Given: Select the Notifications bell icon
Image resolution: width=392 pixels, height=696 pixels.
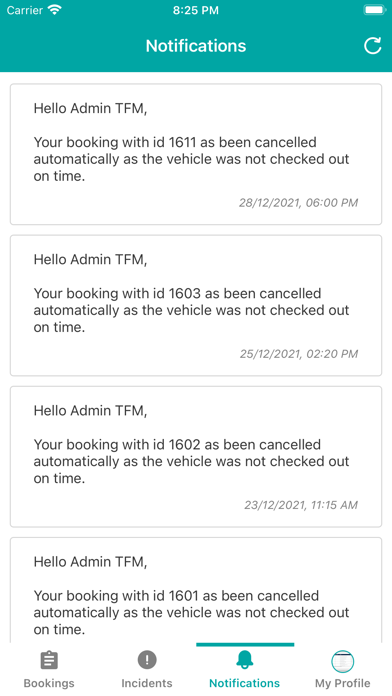Looking at the screenshot, I should [245, 660].
